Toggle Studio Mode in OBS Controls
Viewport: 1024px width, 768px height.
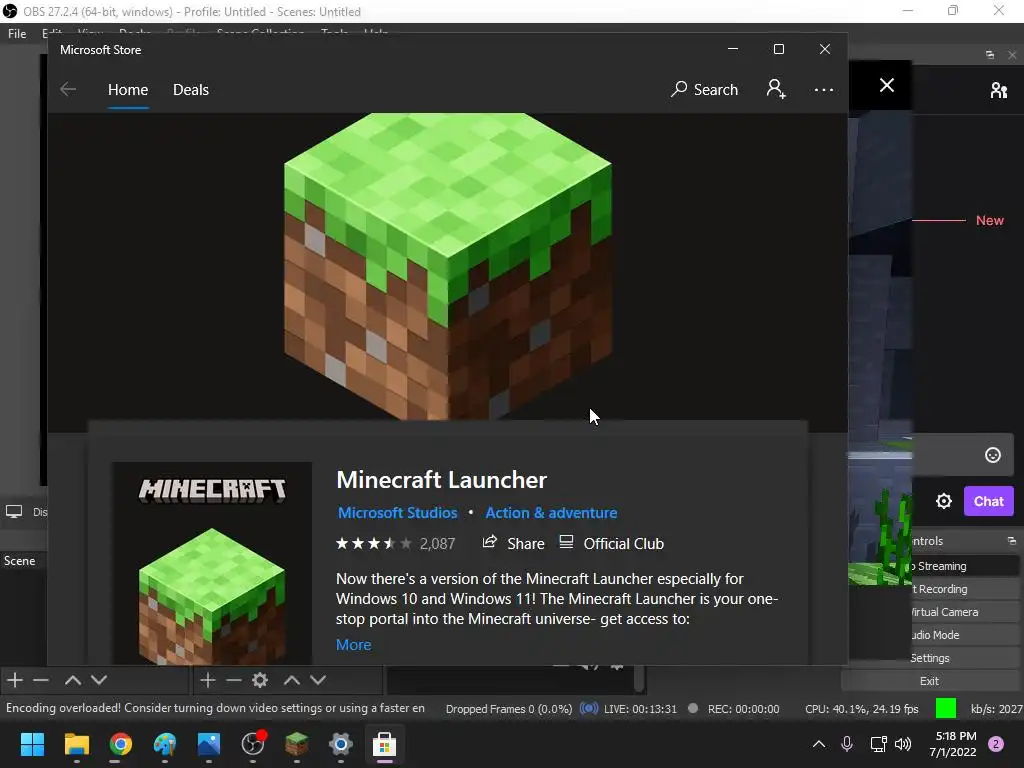coord(965,635)
